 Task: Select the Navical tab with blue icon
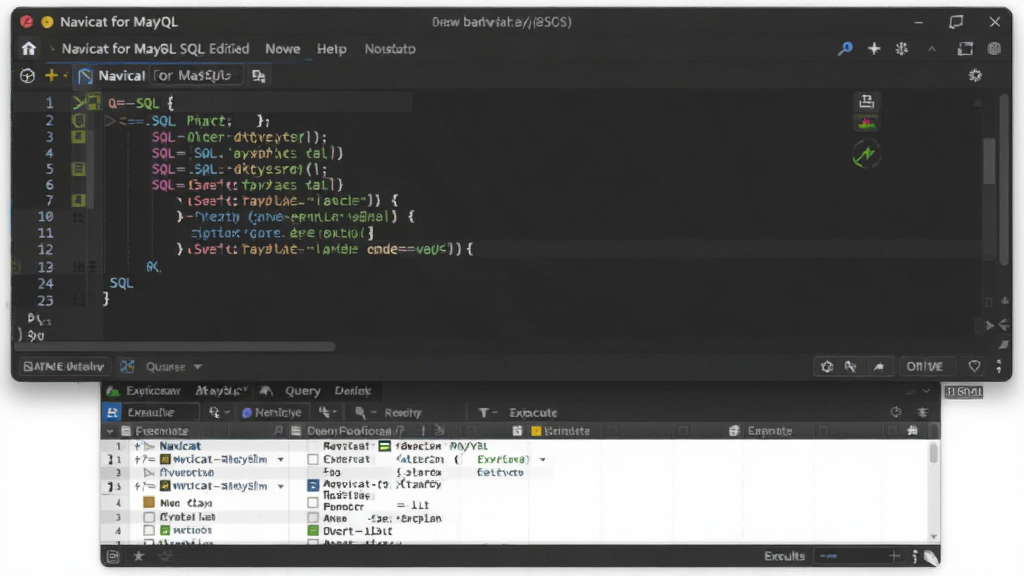112,76
